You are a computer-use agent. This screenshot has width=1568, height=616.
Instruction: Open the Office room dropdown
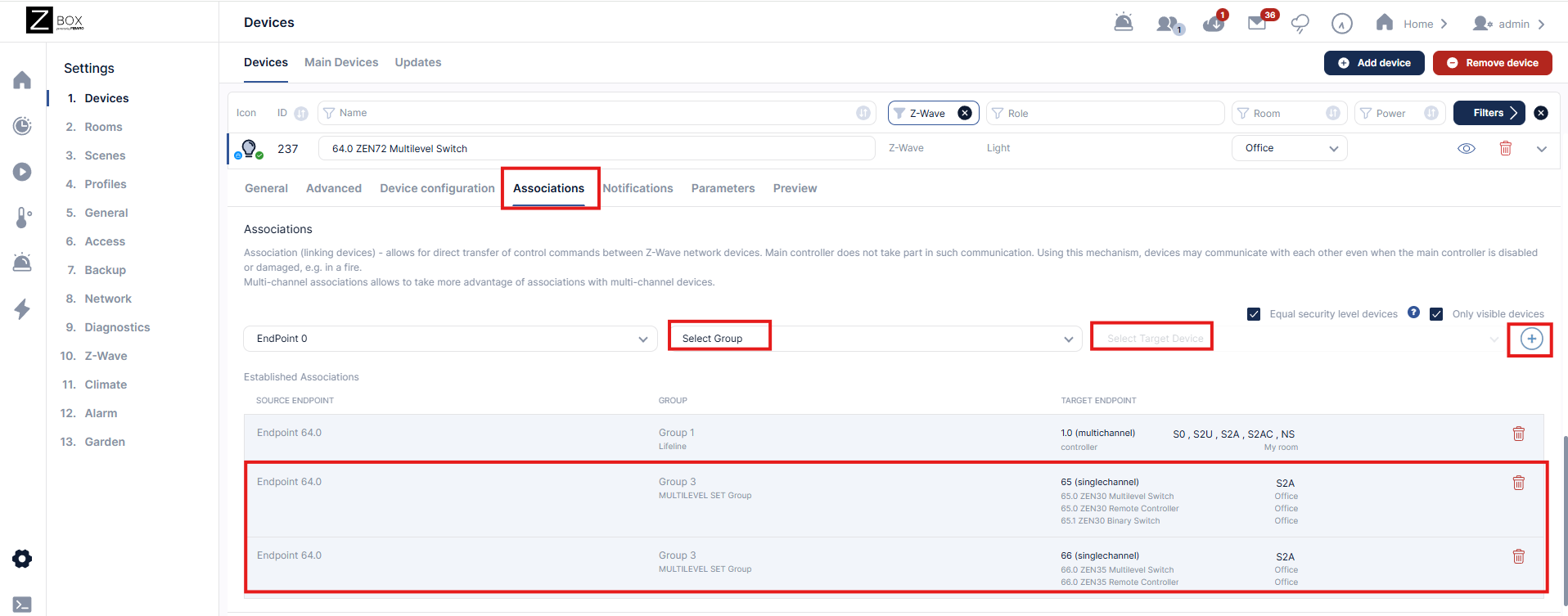(1290, 148)
